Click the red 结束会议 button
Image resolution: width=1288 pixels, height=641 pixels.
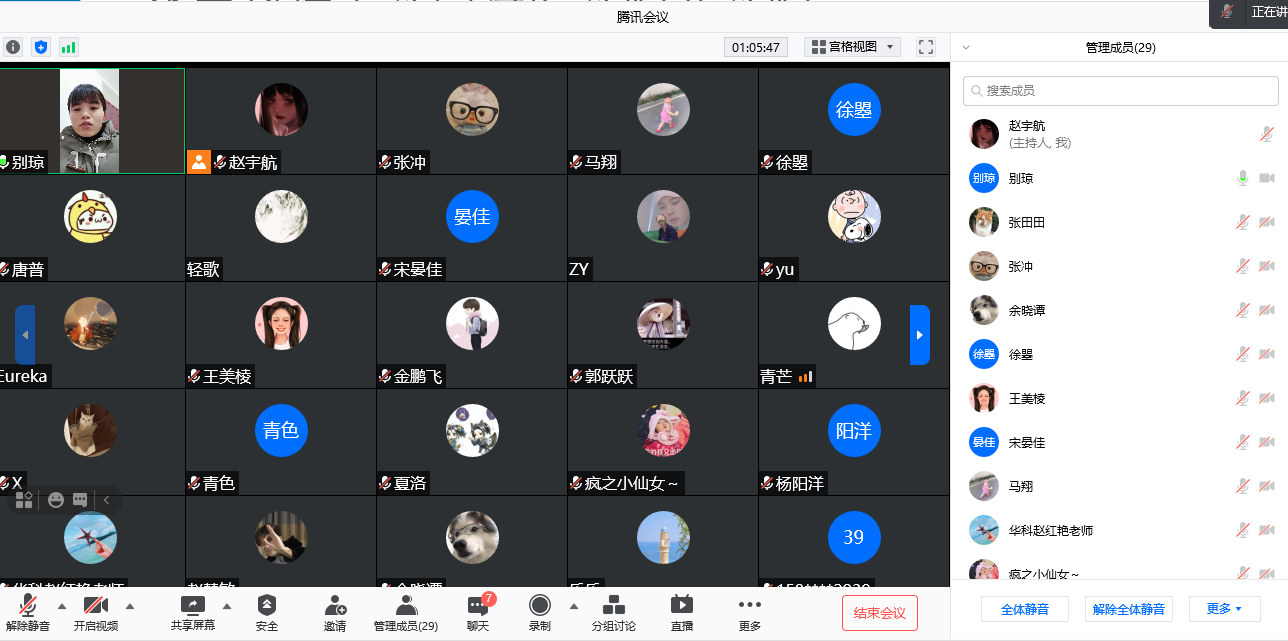click(880, 613)
